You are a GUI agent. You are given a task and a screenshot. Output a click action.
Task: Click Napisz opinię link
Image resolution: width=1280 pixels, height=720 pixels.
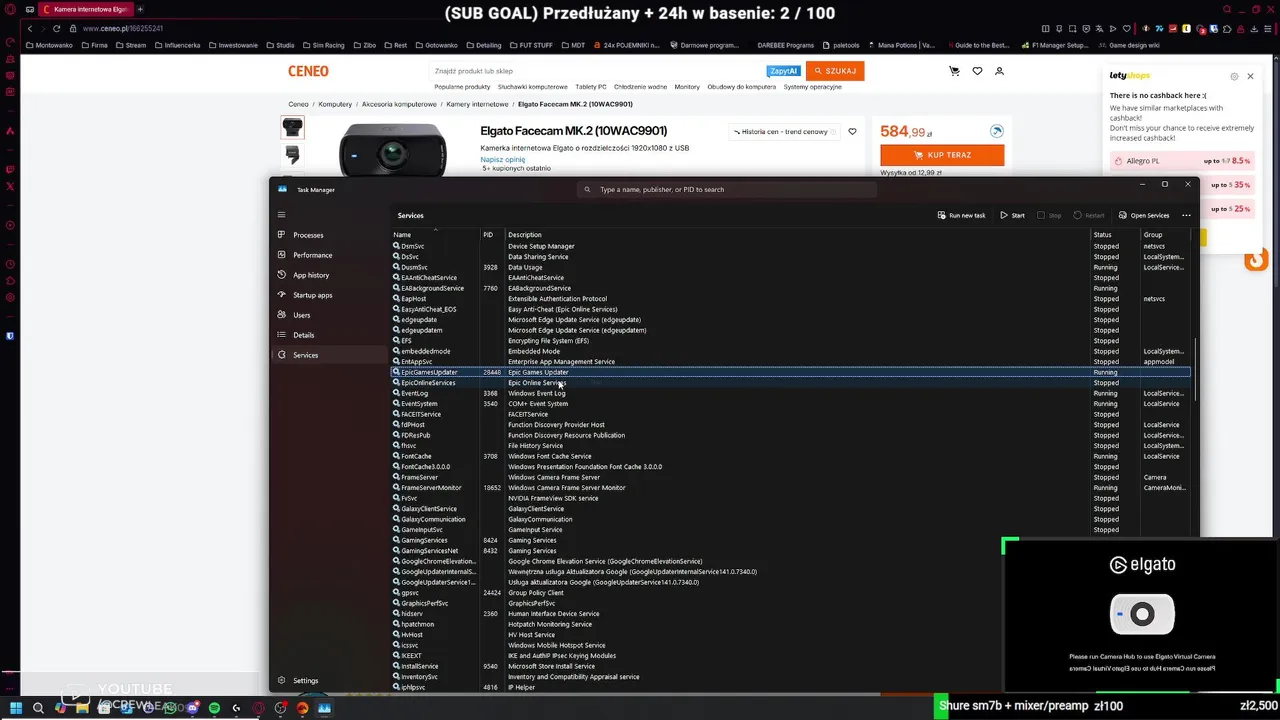pos(502,159)
